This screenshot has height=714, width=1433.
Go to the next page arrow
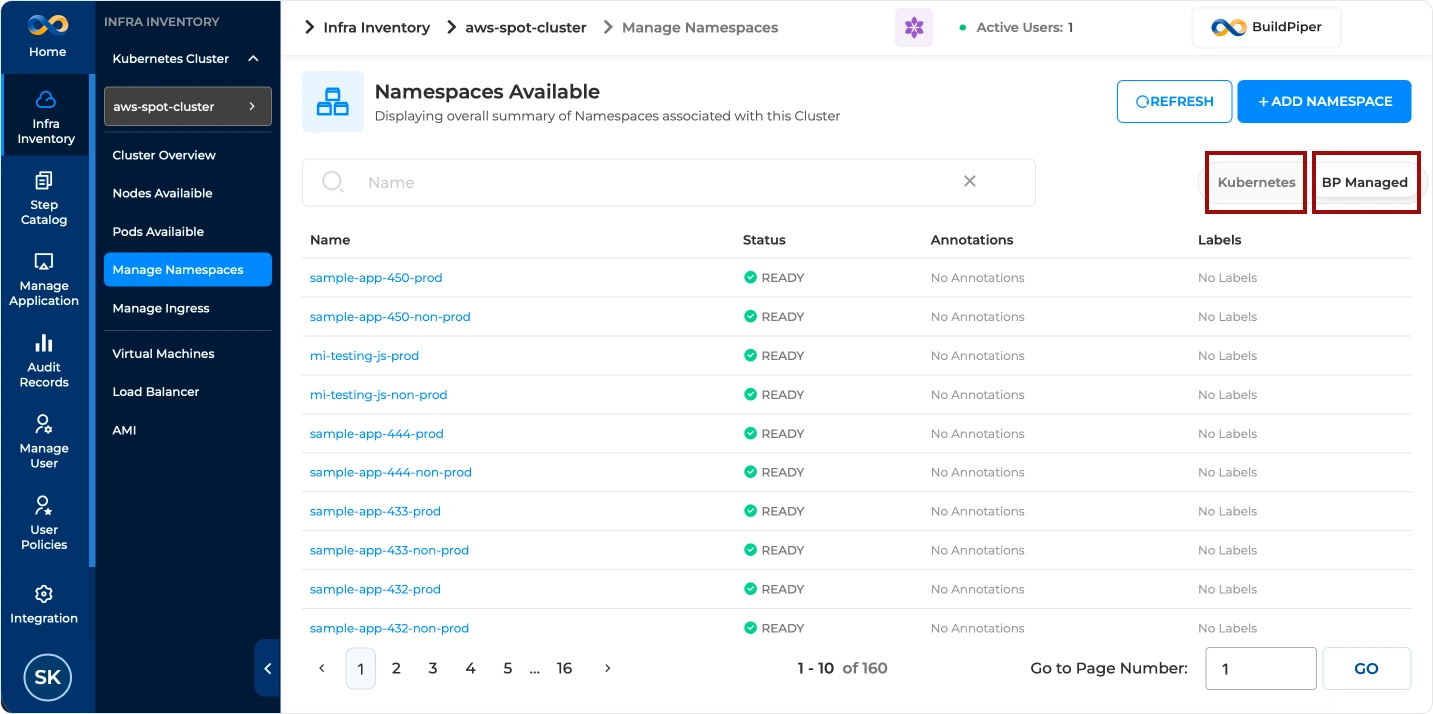tap(607, 668)
